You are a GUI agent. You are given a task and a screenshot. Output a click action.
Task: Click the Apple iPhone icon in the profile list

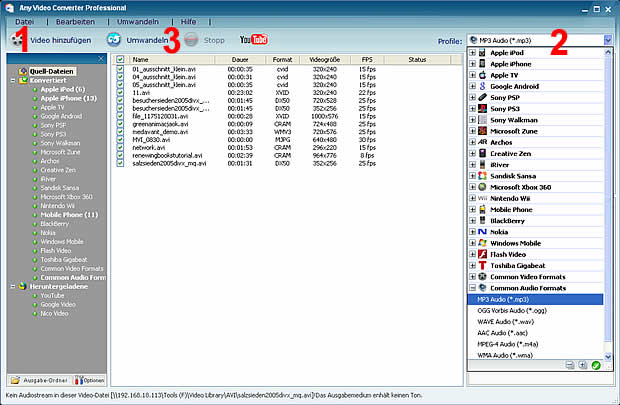(x=482, y=64)
